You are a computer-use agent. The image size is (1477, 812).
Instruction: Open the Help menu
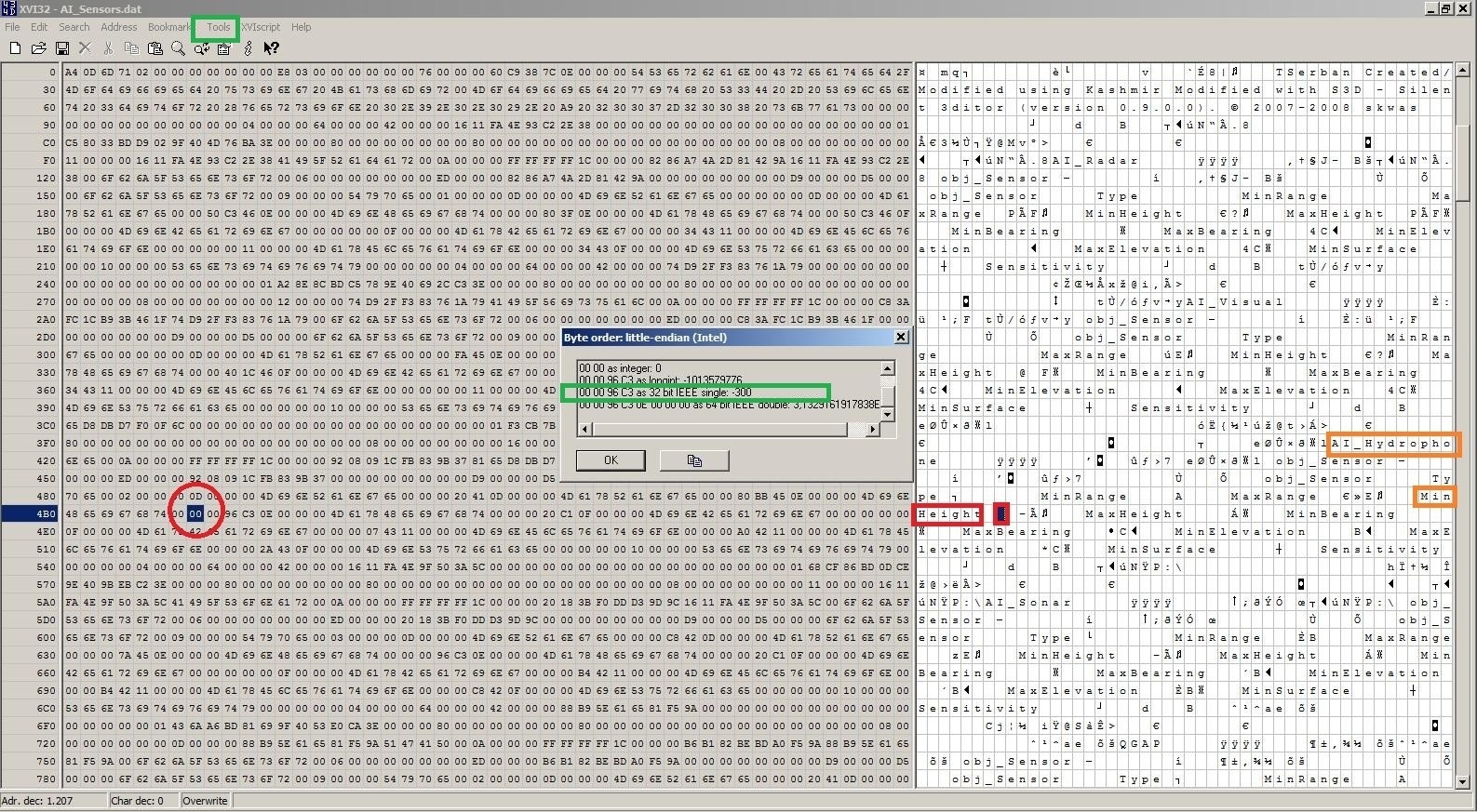point(301,27)
